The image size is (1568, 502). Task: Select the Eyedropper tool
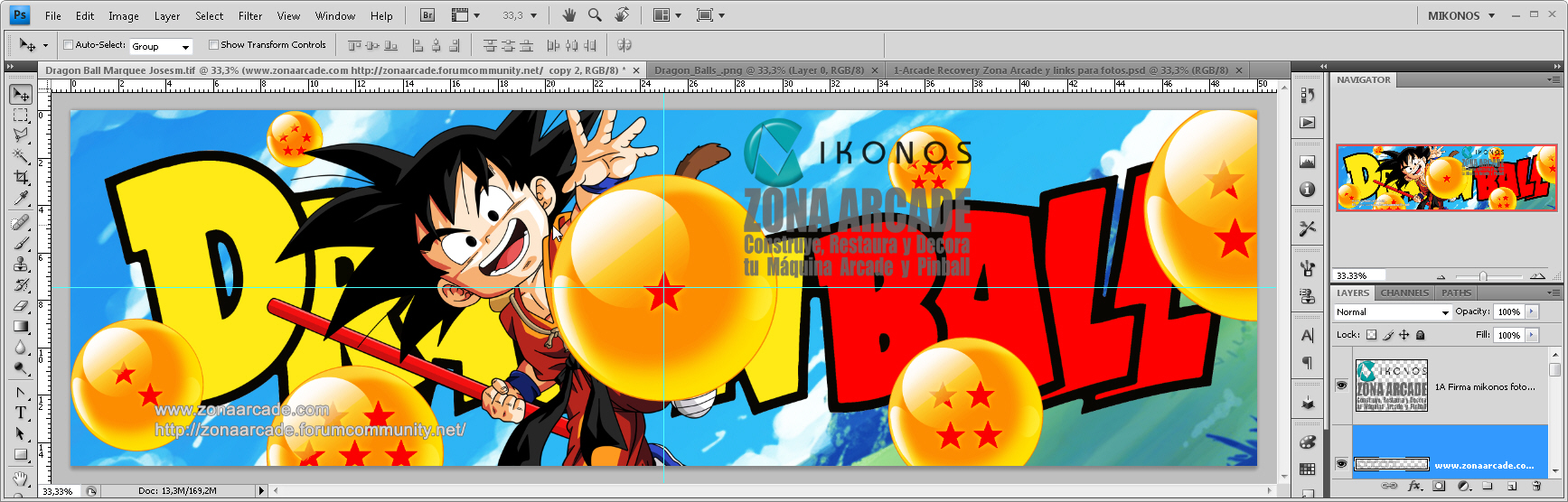coord(21,198)
